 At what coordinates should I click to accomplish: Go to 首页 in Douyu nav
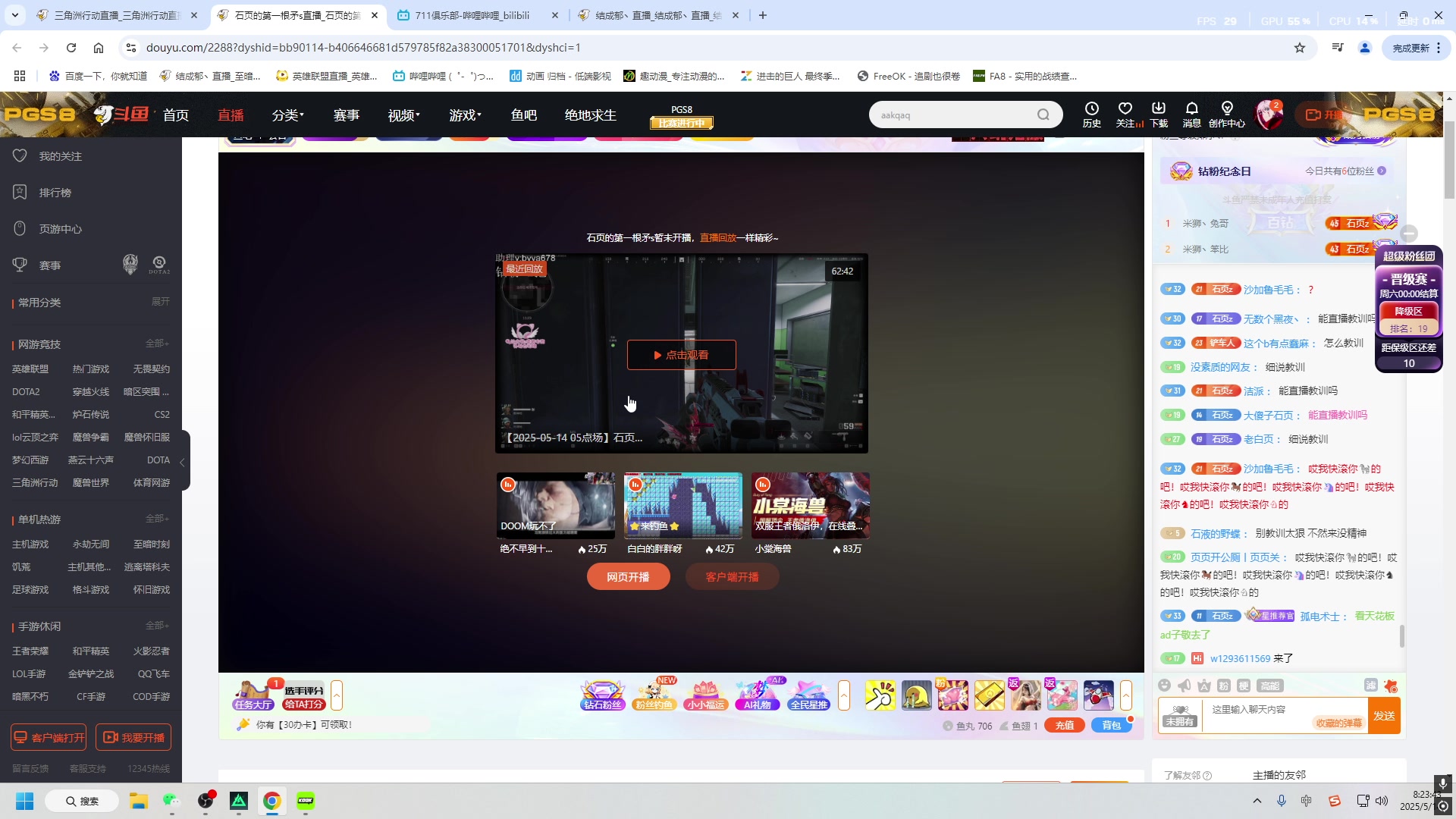[x=176, y=115]
